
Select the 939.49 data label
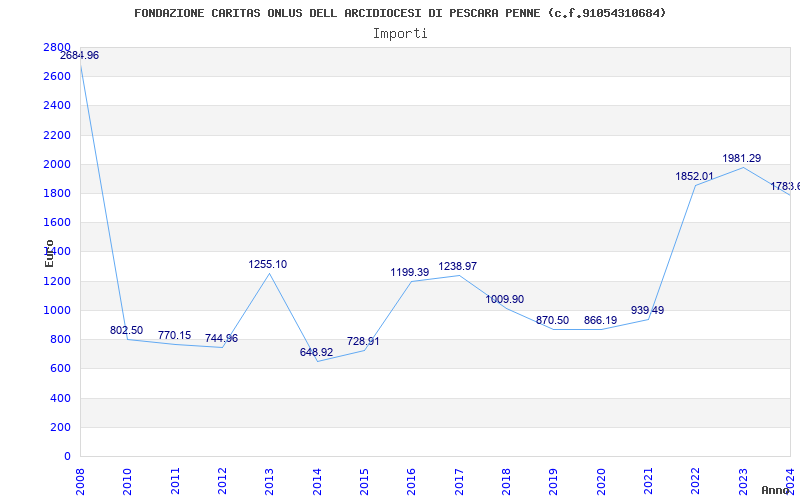[x=647, y=311]
